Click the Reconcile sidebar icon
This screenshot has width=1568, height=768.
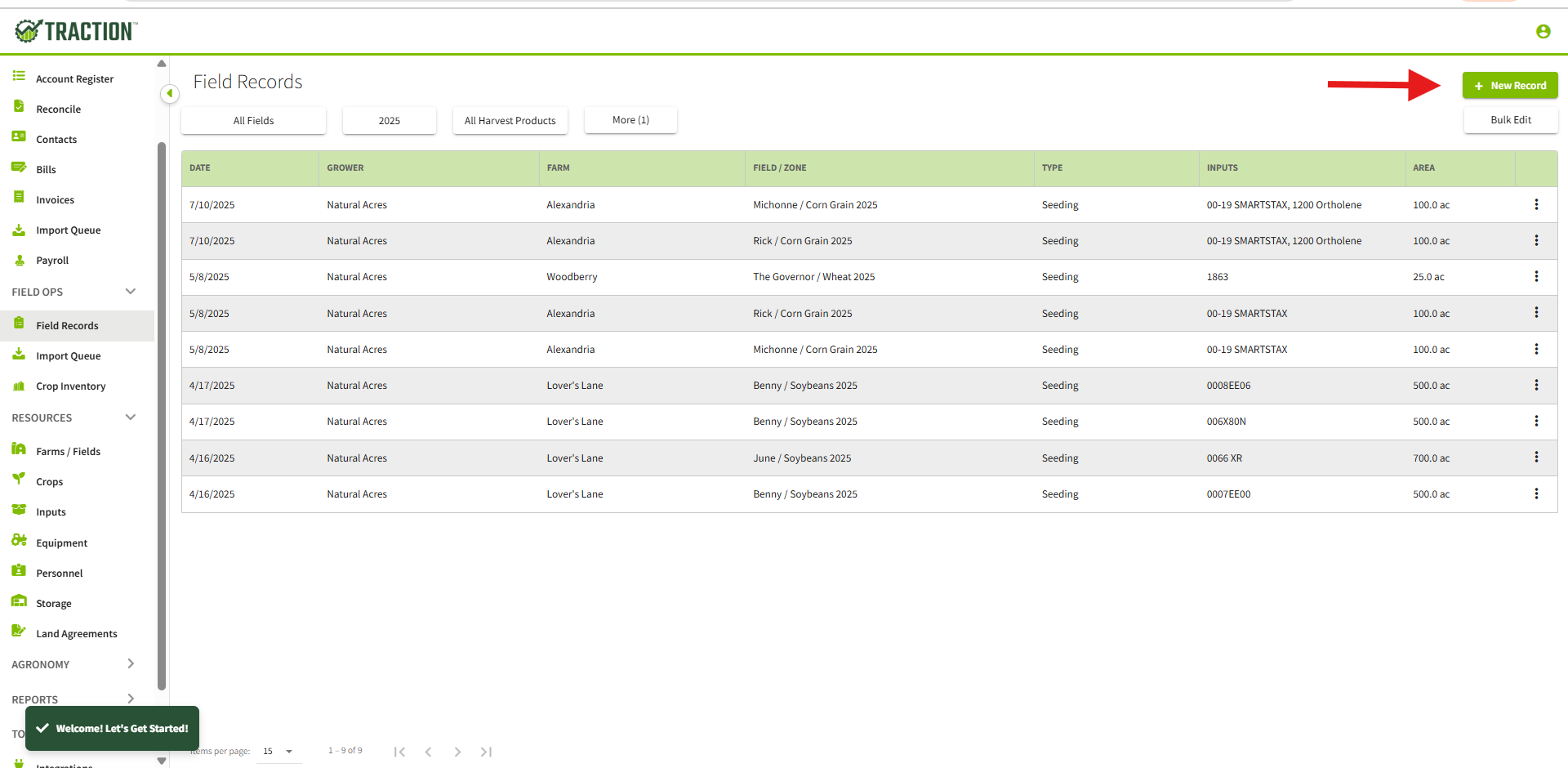click(19, 106)
